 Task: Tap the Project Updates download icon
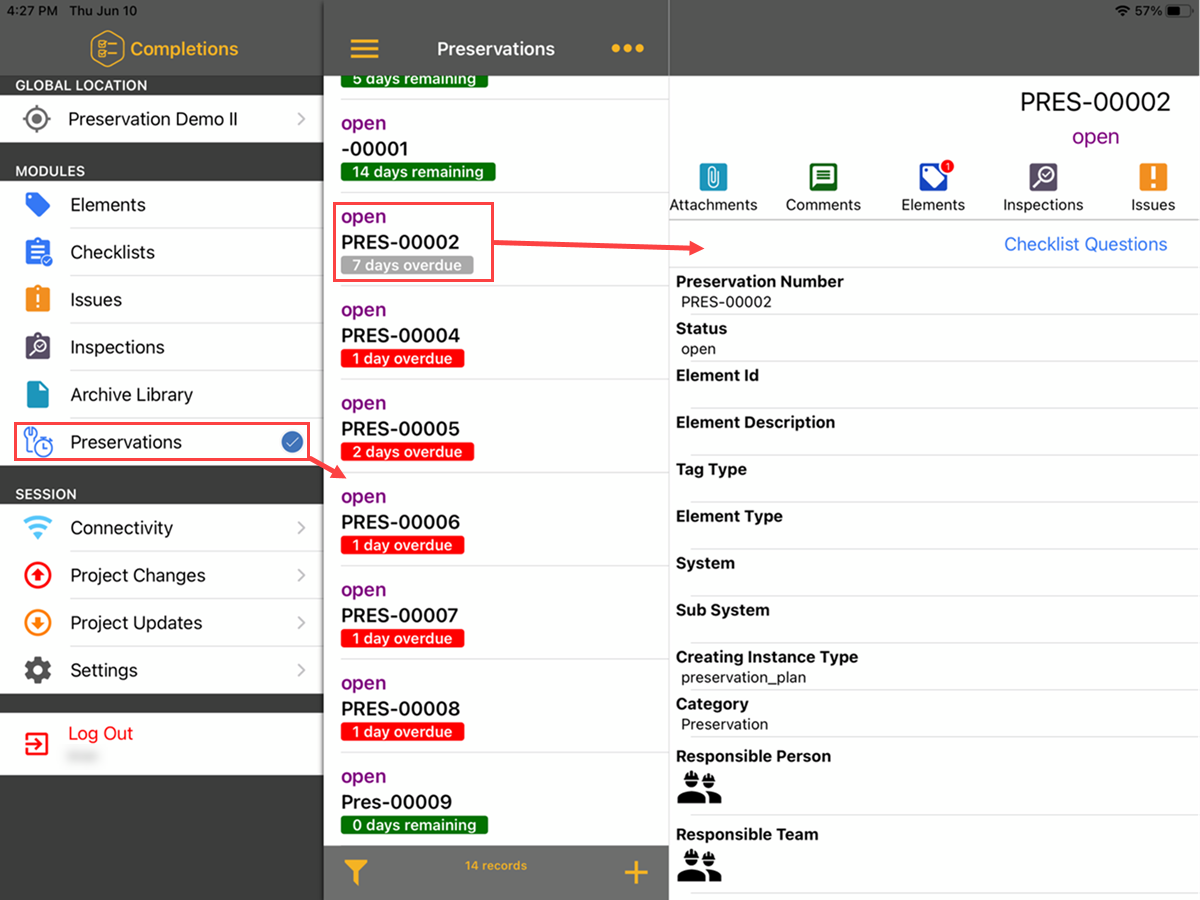38,623
